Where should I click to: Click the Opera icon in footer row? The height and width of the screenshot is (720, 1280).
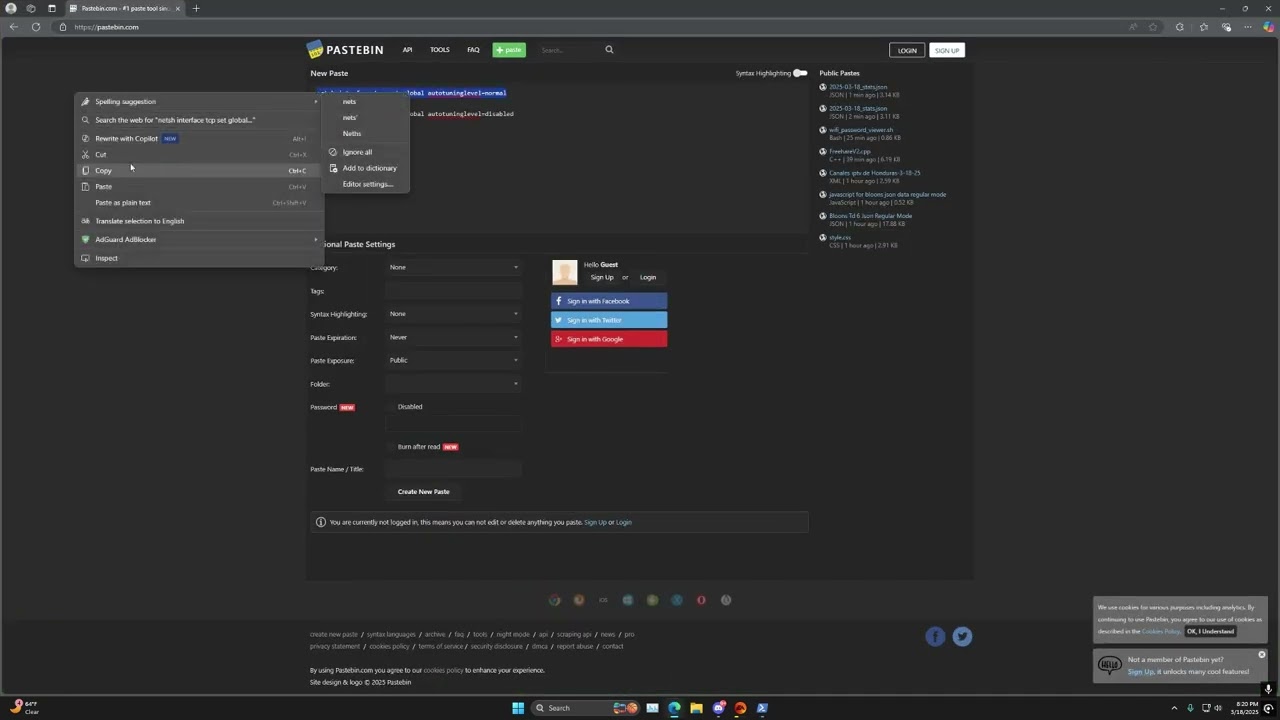point(701,600)
